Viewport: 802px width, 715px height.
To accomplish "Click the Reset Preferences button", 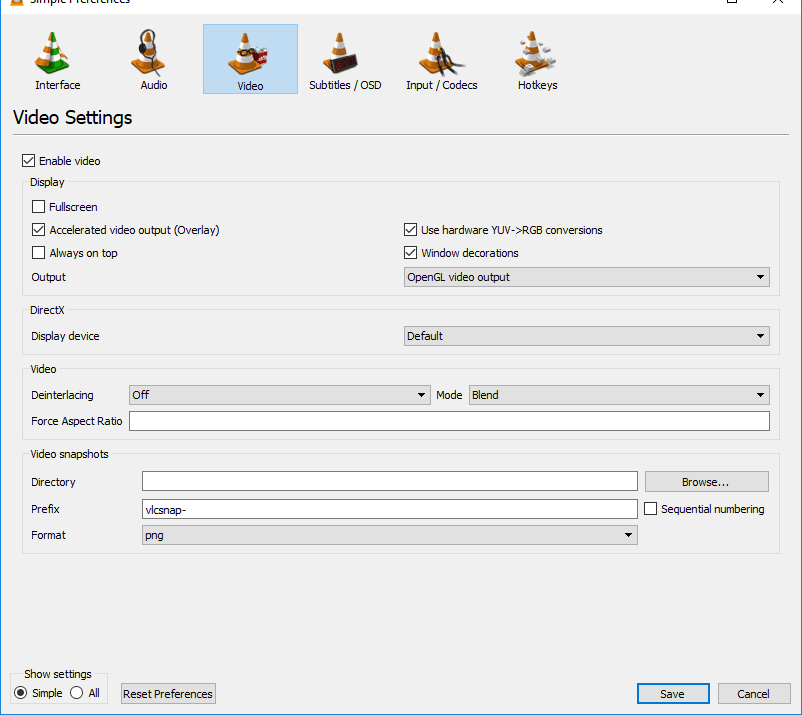I will 168,694.
